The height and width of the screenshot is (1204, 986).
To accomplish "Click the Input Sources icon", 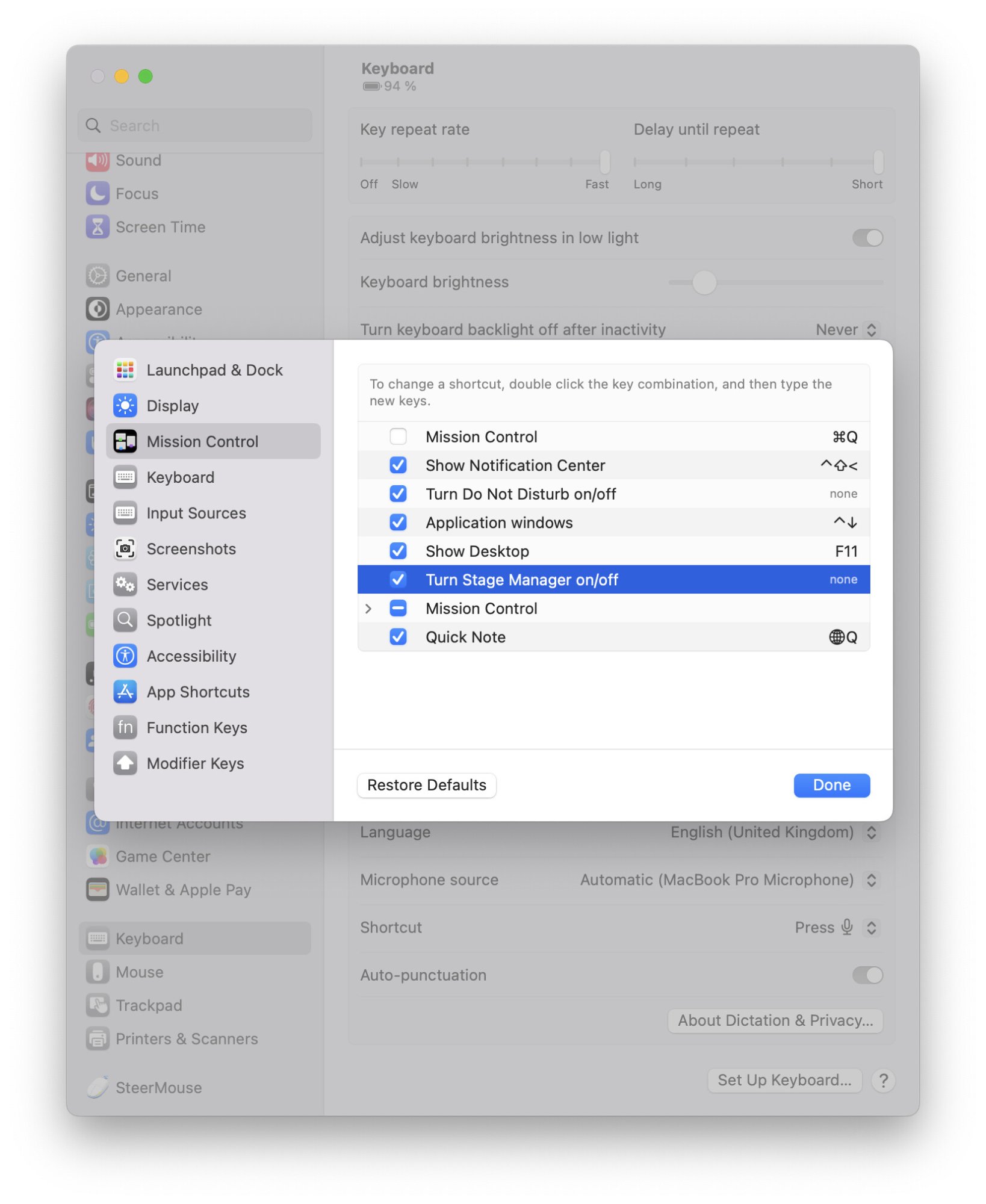I will tap(125, 513).
